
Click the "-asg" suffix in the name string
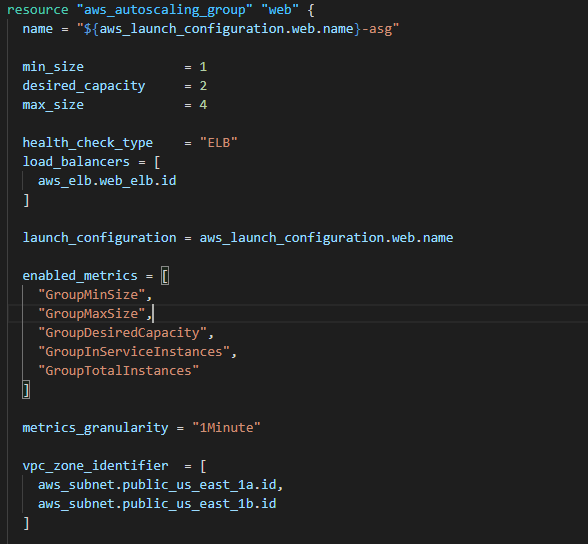point(377,30)
